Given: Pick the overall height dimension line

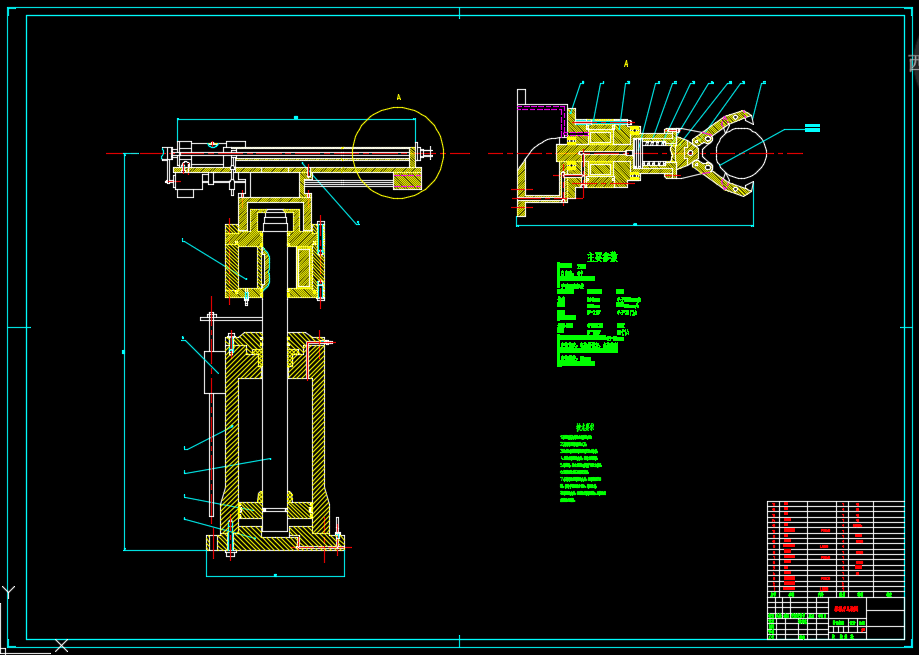Looking at the screenshot, I should tap(124, 352).
